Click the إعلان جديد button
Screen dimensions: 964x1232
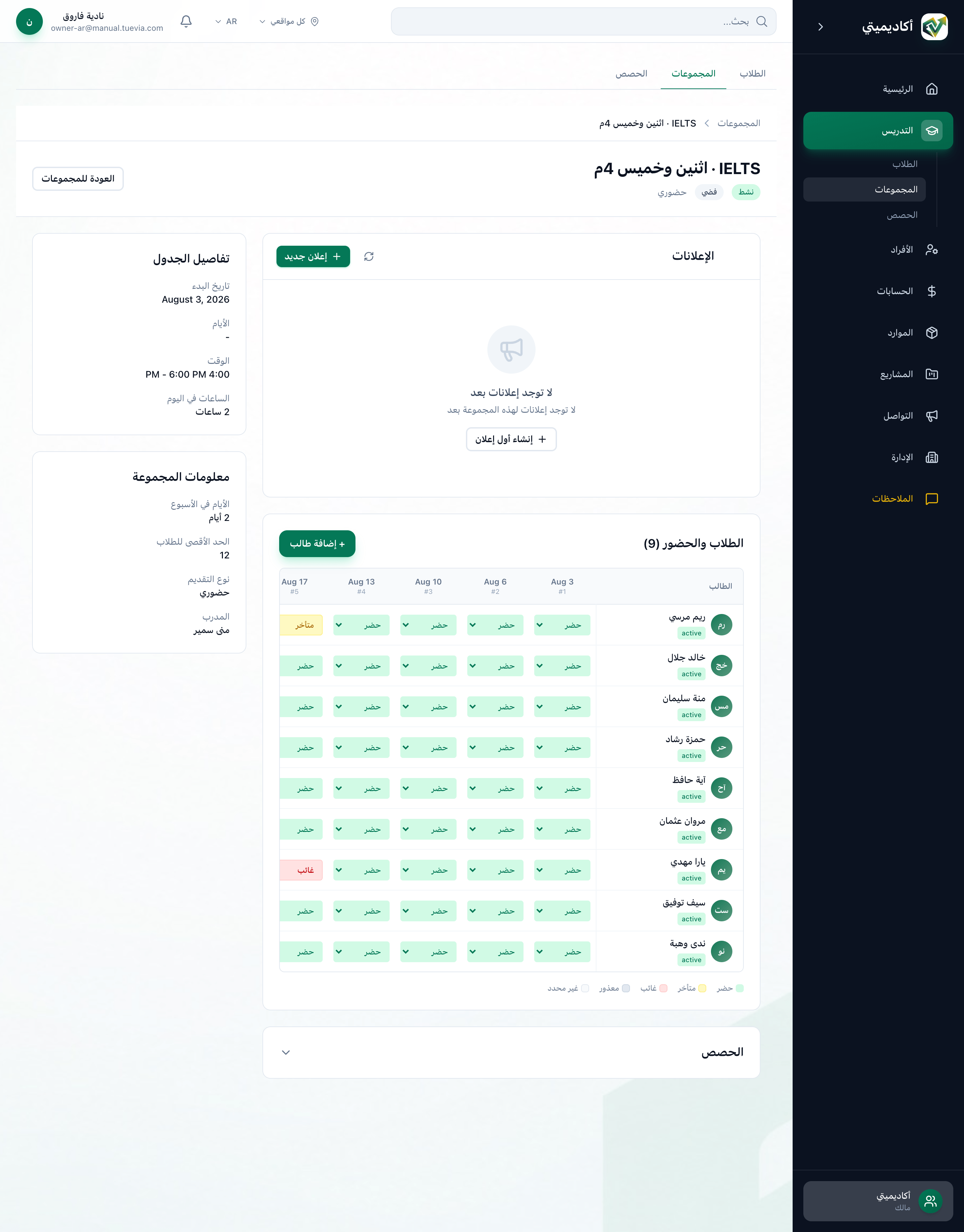313,257
